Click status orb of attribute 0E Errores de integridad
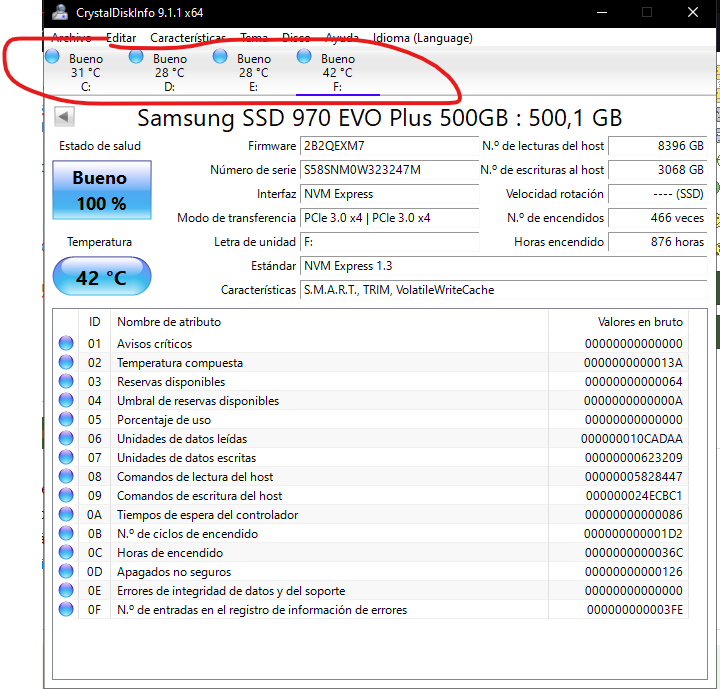This screenshot has height=689, width=720. 66,590
